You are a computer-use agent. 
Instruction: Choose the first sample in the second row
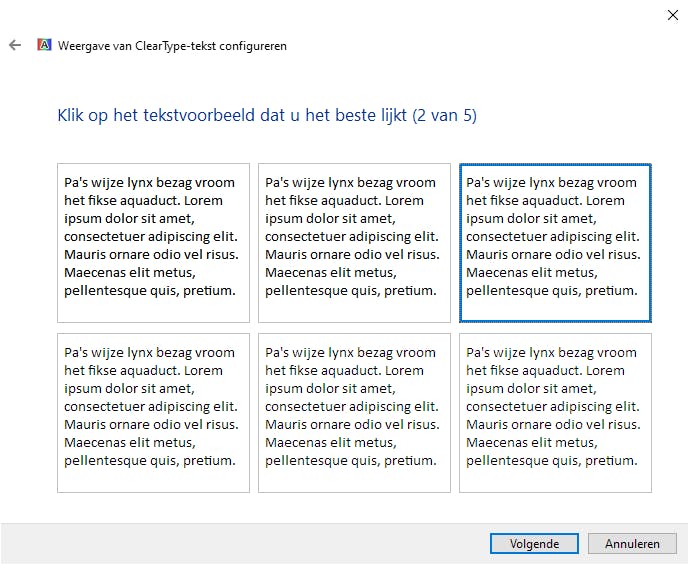(x=153, y=412)
